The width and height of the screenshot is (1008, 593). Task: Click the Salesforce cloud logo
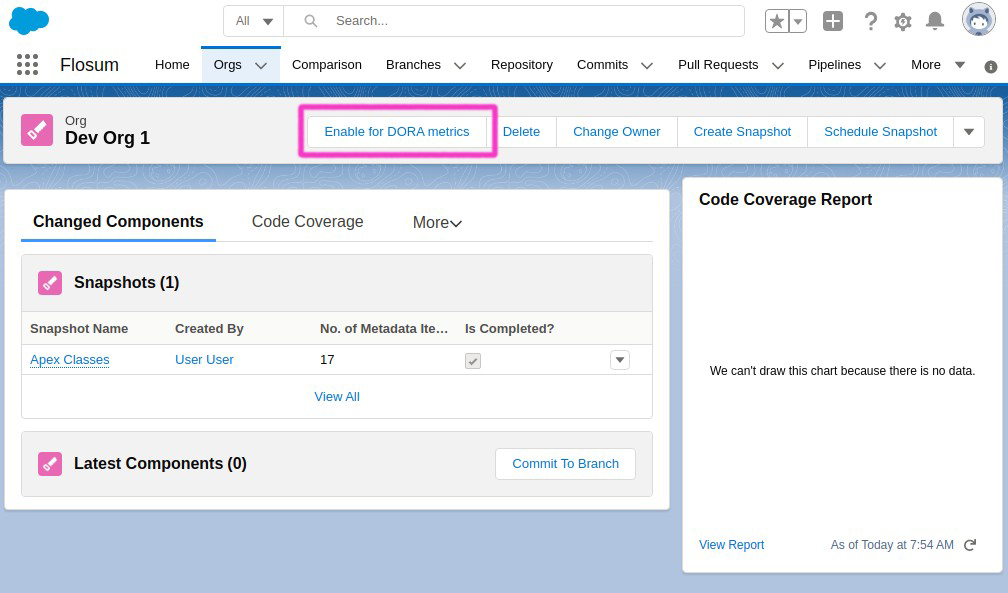(28, 20)
